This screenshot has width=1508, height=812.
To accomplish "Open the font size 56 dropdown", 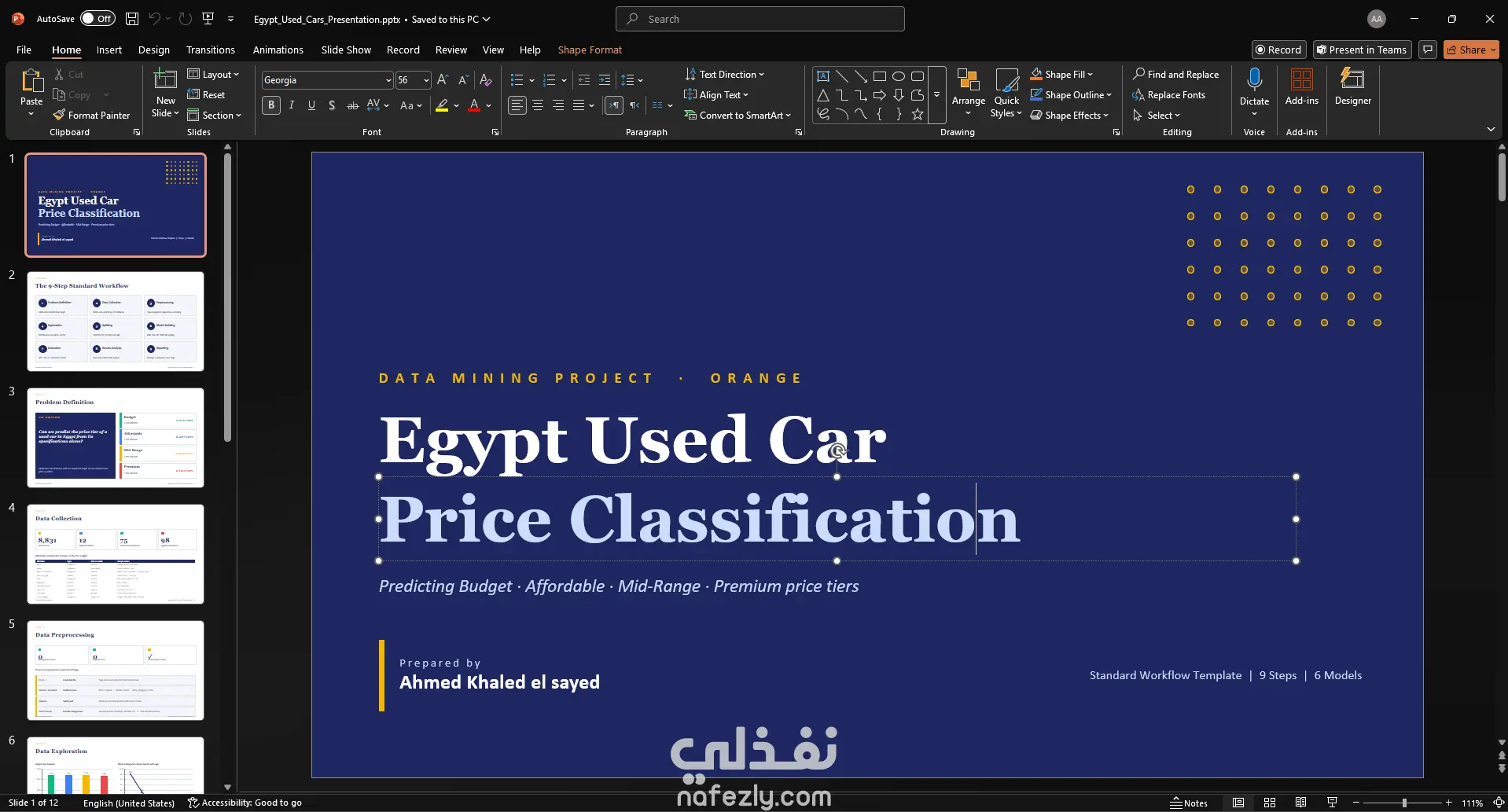I will click(x=426, y=80).
